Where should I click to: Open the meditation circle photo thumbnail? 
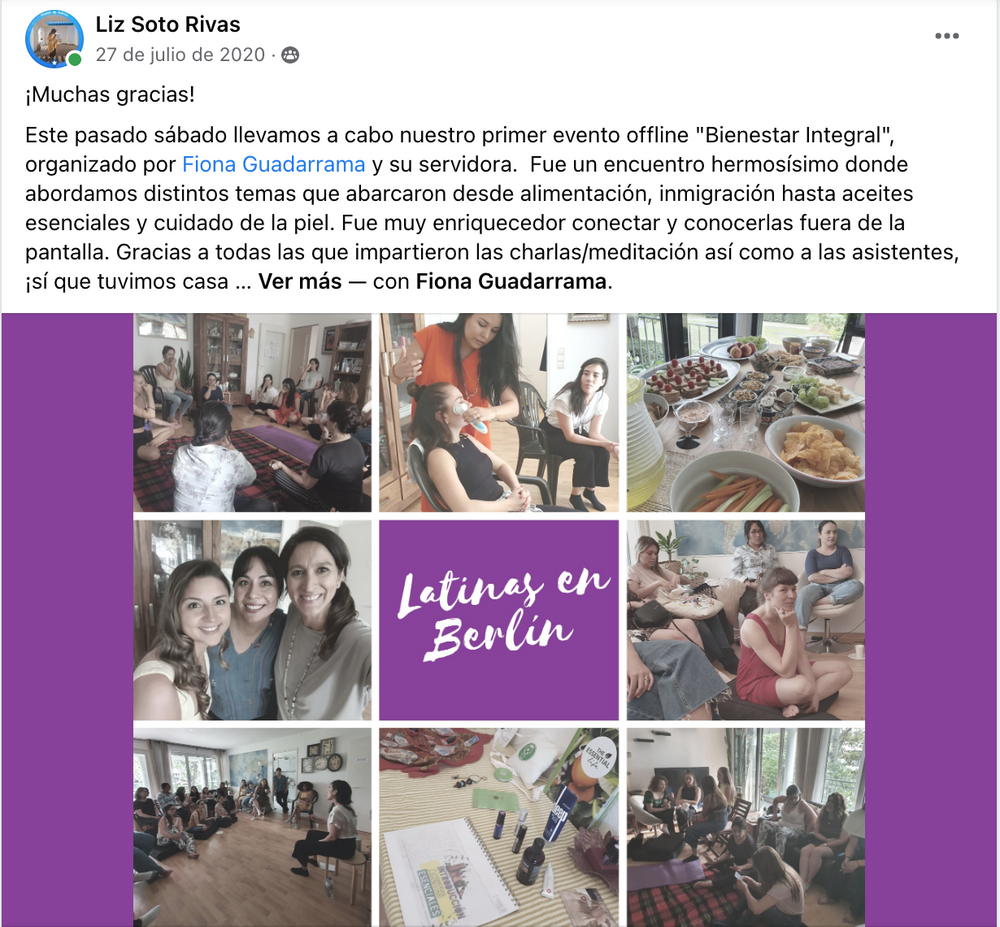[252, 412]
